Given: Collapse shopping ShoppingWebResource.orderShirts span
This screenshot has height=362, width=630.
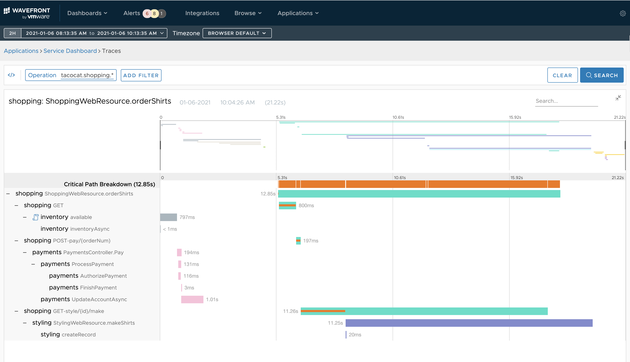Looking at the screenshot, I should (x=8, y=194).
